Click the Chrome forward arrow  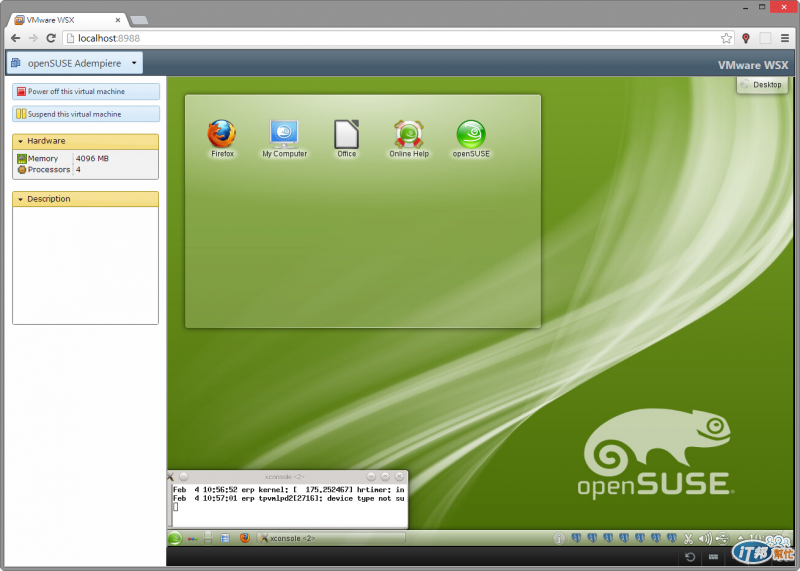pyautogui.click(x=33, y=38)
